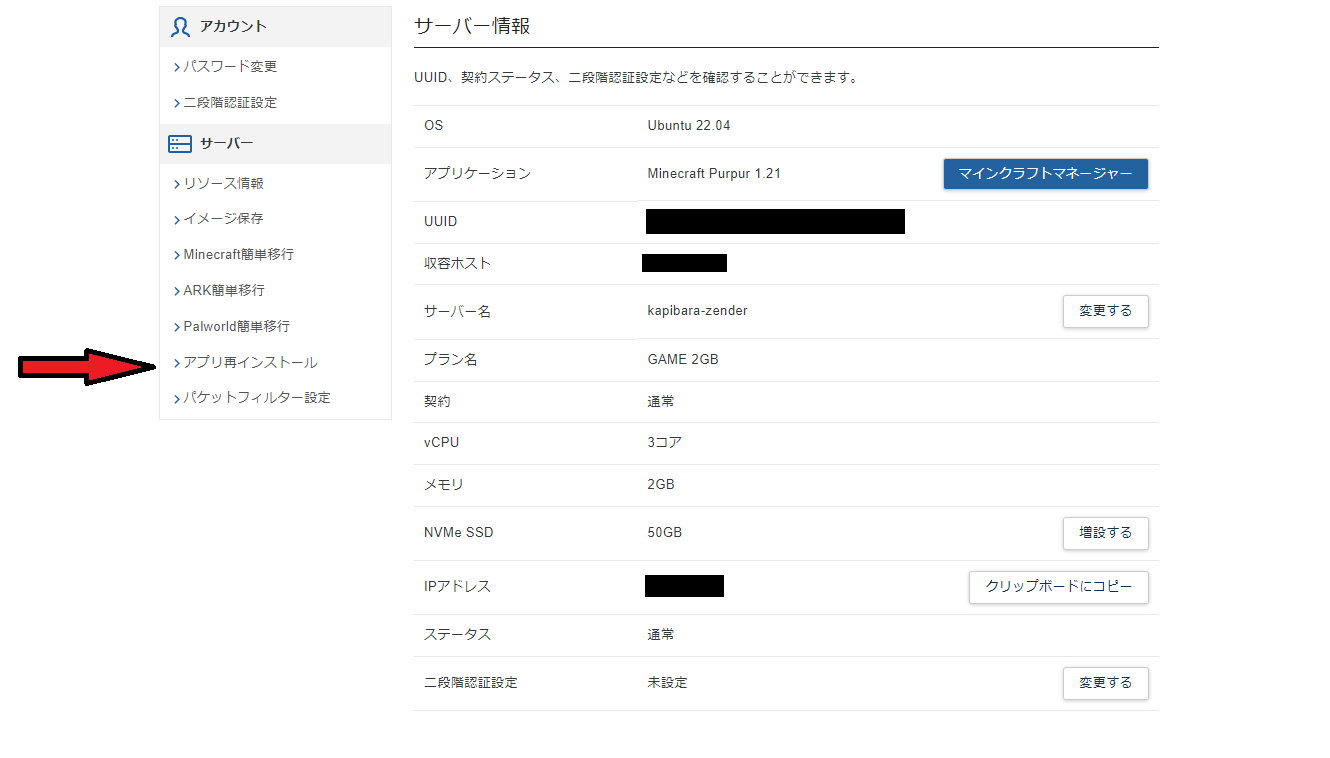This screenshot has width=1330, height=758.
Task: Launch マインクラフトマネージャー button
Action: (1045, 174)
